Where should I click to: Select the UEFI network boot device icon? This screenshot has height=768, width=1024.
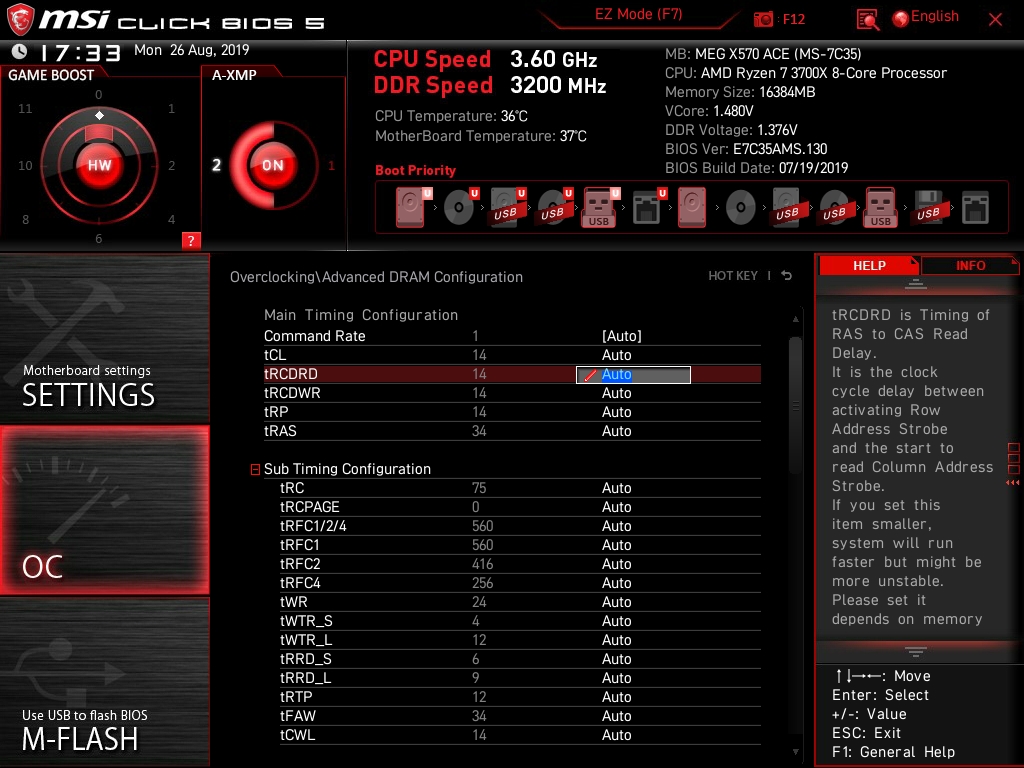(x=649, y=208)
